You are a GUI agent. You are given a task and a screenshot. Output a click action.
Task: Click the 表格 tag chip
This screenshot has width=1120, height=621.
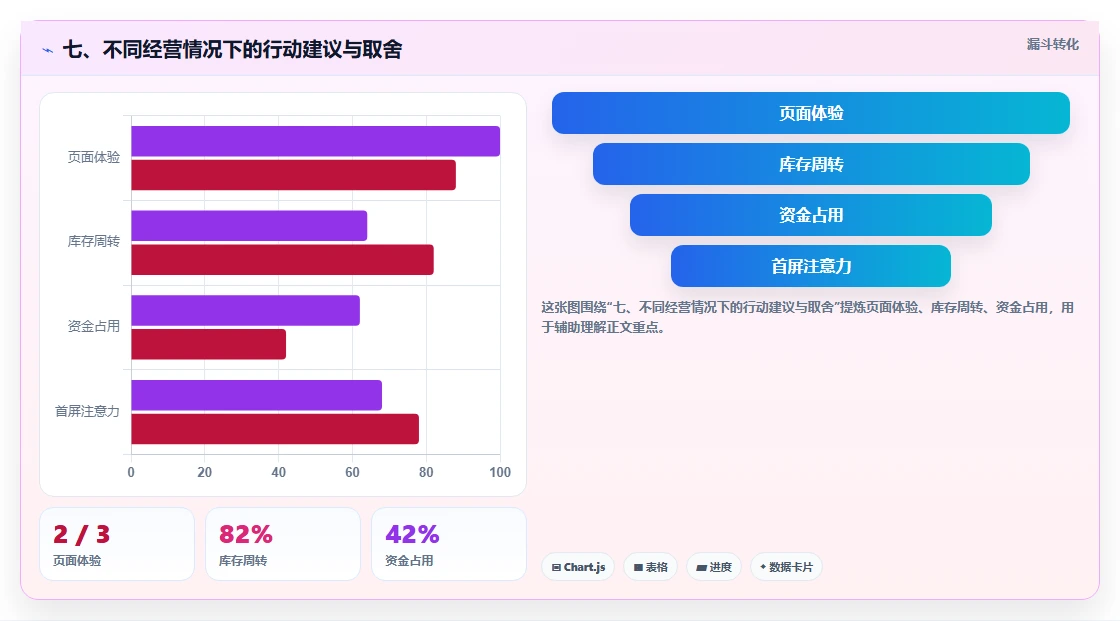pyautogui.click(x=651, y=567)
